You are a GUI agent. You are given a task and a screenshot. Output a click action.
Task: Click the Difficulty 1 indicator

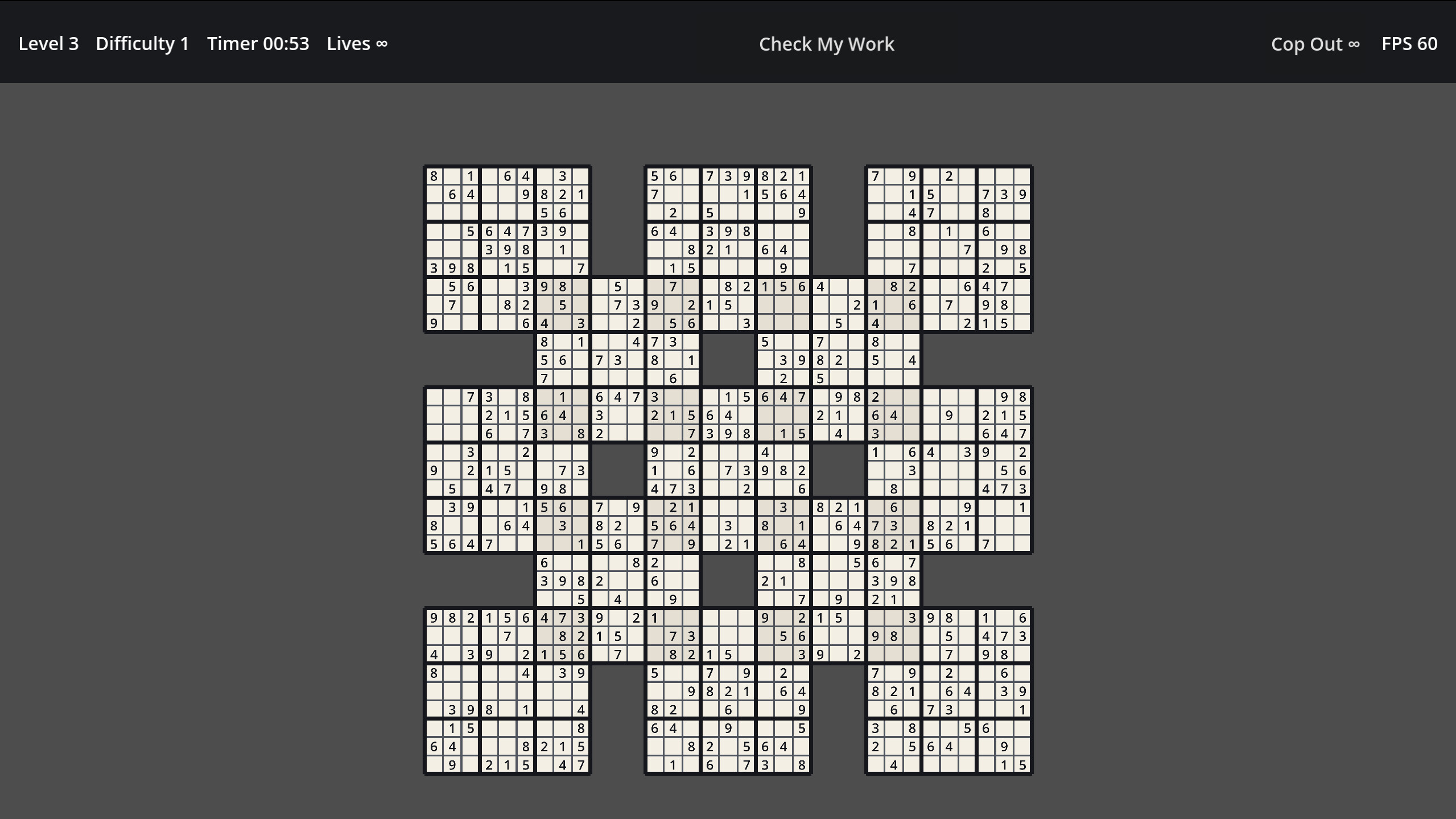142,44
